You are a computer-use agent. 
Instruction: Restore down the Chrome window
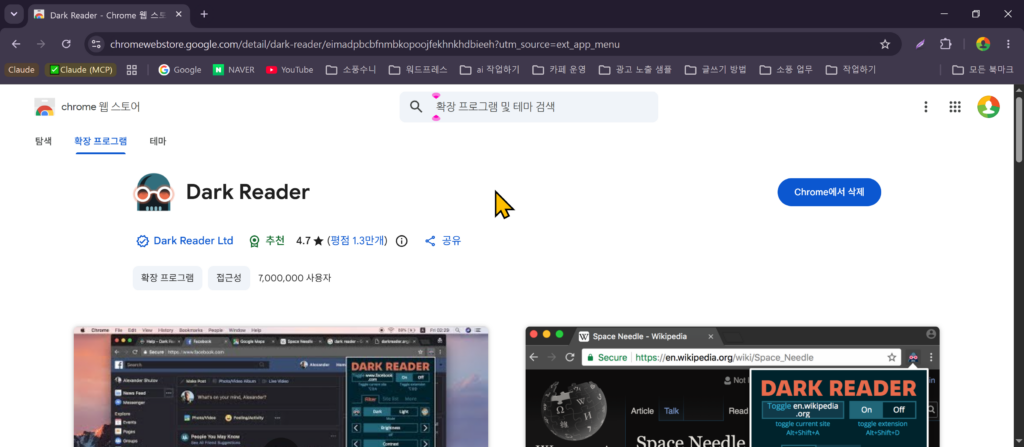(976, 14)
